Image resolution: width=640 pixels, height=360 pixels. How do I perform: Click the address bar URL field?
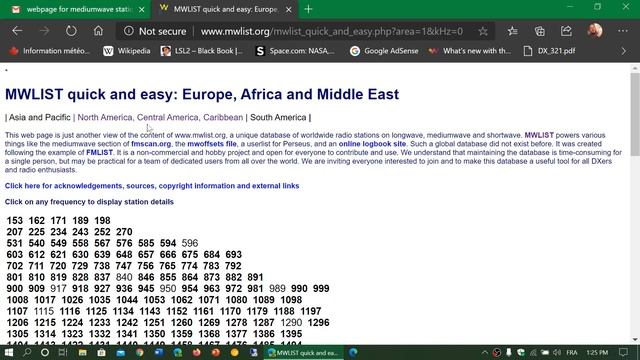coord(331,31)
